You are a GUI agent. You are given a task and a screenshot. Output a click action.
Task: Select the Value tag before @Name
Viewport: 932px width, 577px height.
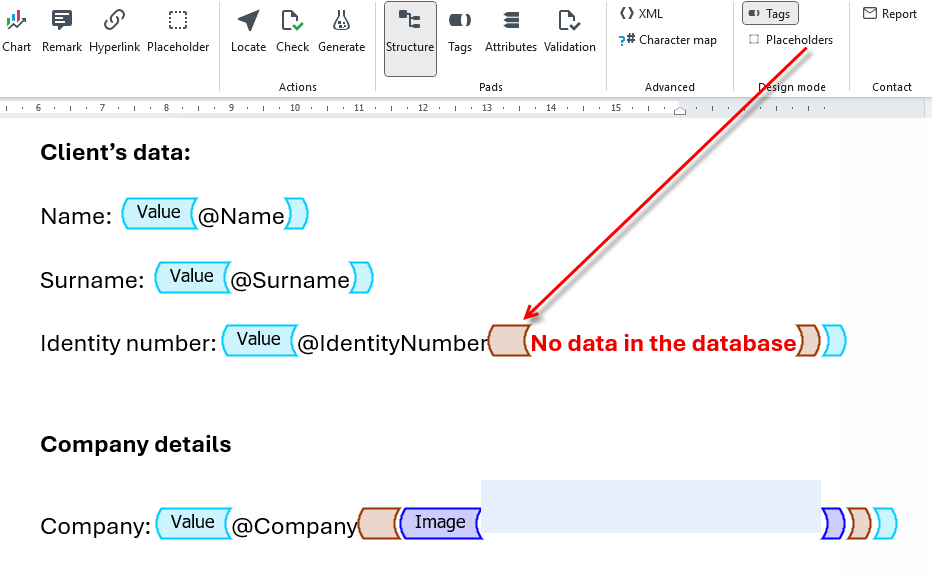coord(159,213)
